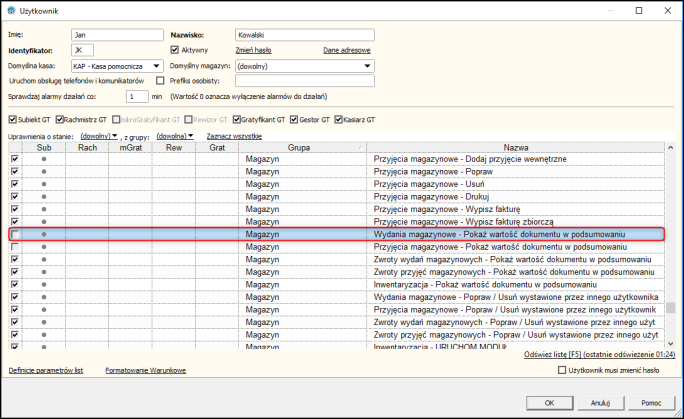
Task: Sort the list by Grupa column header
Action: click(297, 147)
